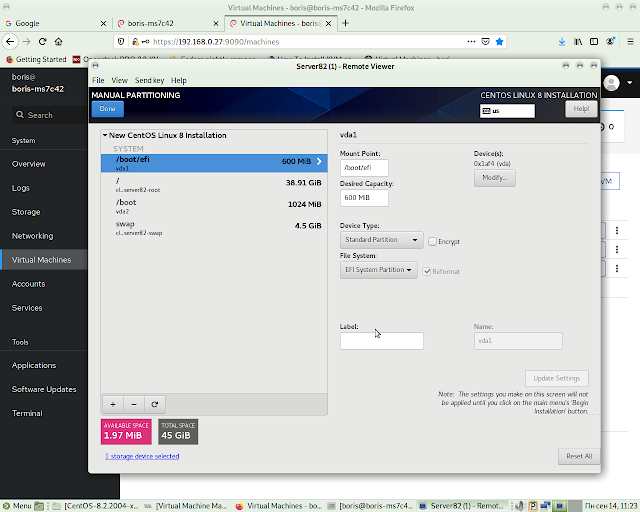Open Overview in Cockpit sidebar
This screenshot has width=640, height=512.
point(29,164)
